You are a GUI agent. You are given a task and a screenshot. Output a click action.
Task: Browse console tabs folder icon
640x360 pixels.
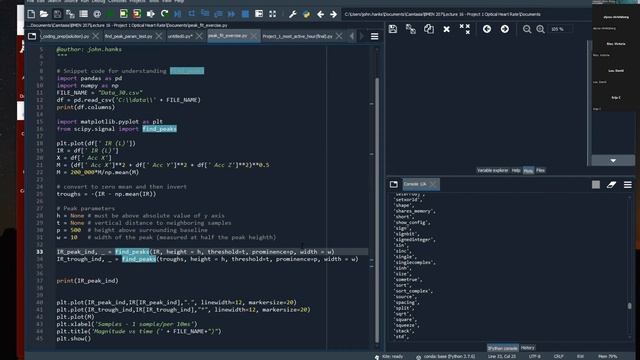393,184
